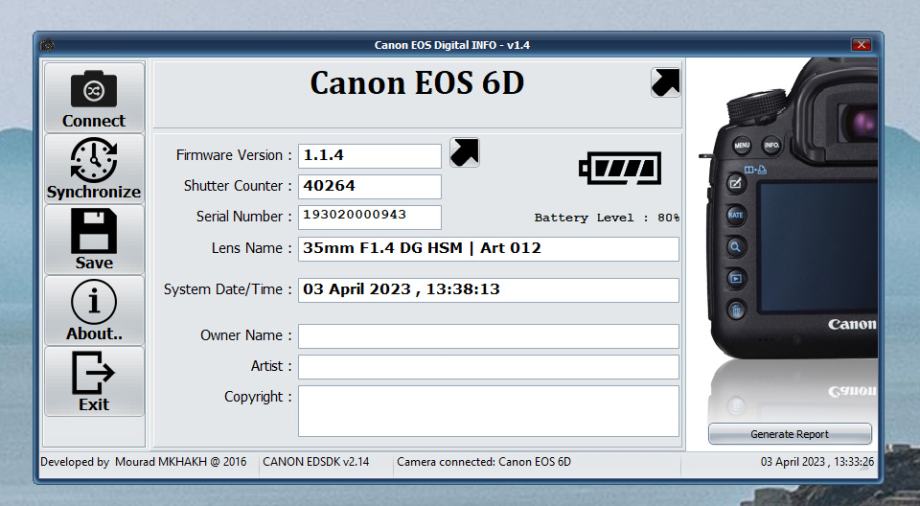Viewport: 920px width, 506px height.
Task: Select the Serial Number field
Action: 370,217
